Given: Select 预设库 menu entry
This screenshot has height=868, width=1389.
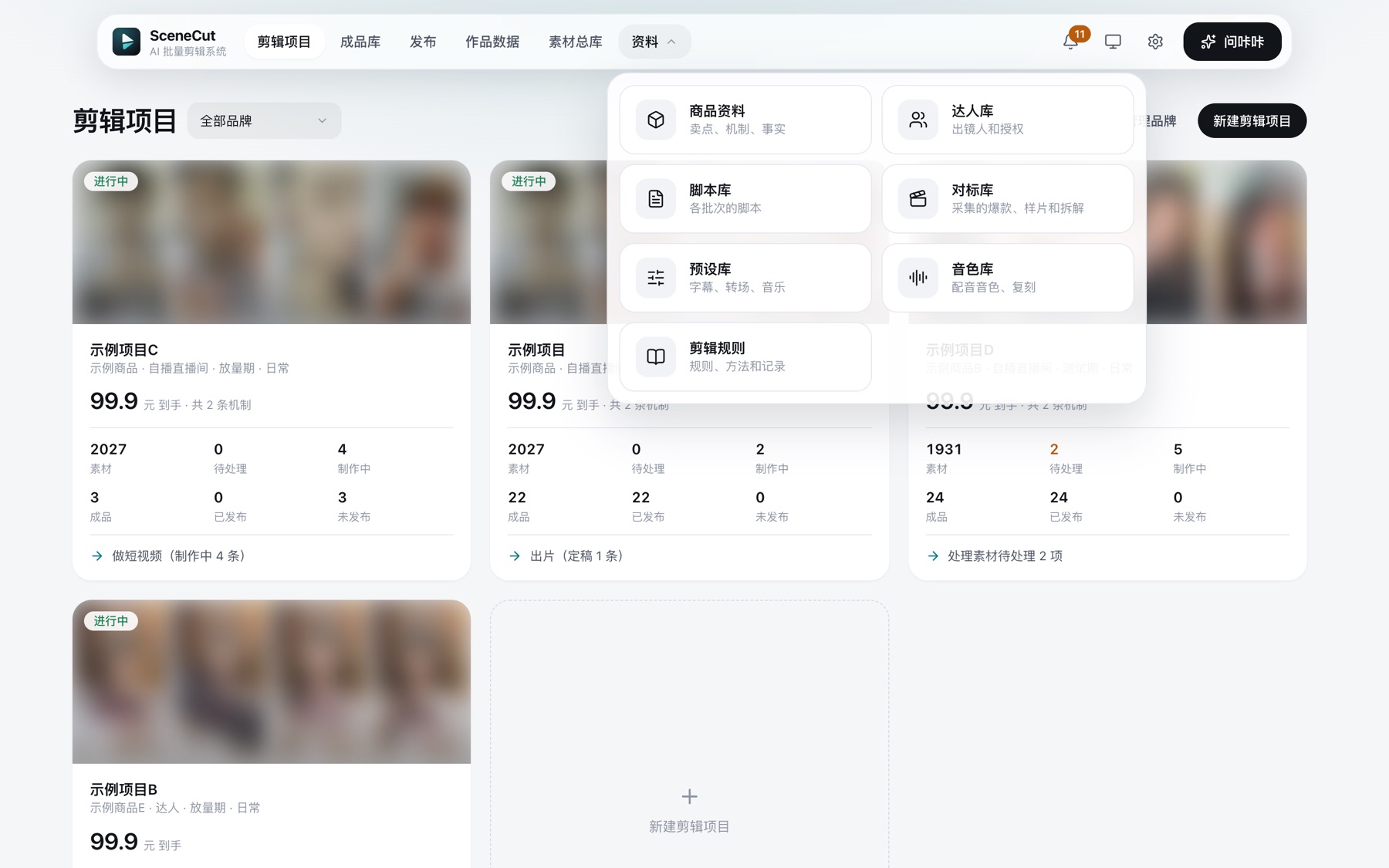Looking at the screenshot, I should click(x=745, y=278).
